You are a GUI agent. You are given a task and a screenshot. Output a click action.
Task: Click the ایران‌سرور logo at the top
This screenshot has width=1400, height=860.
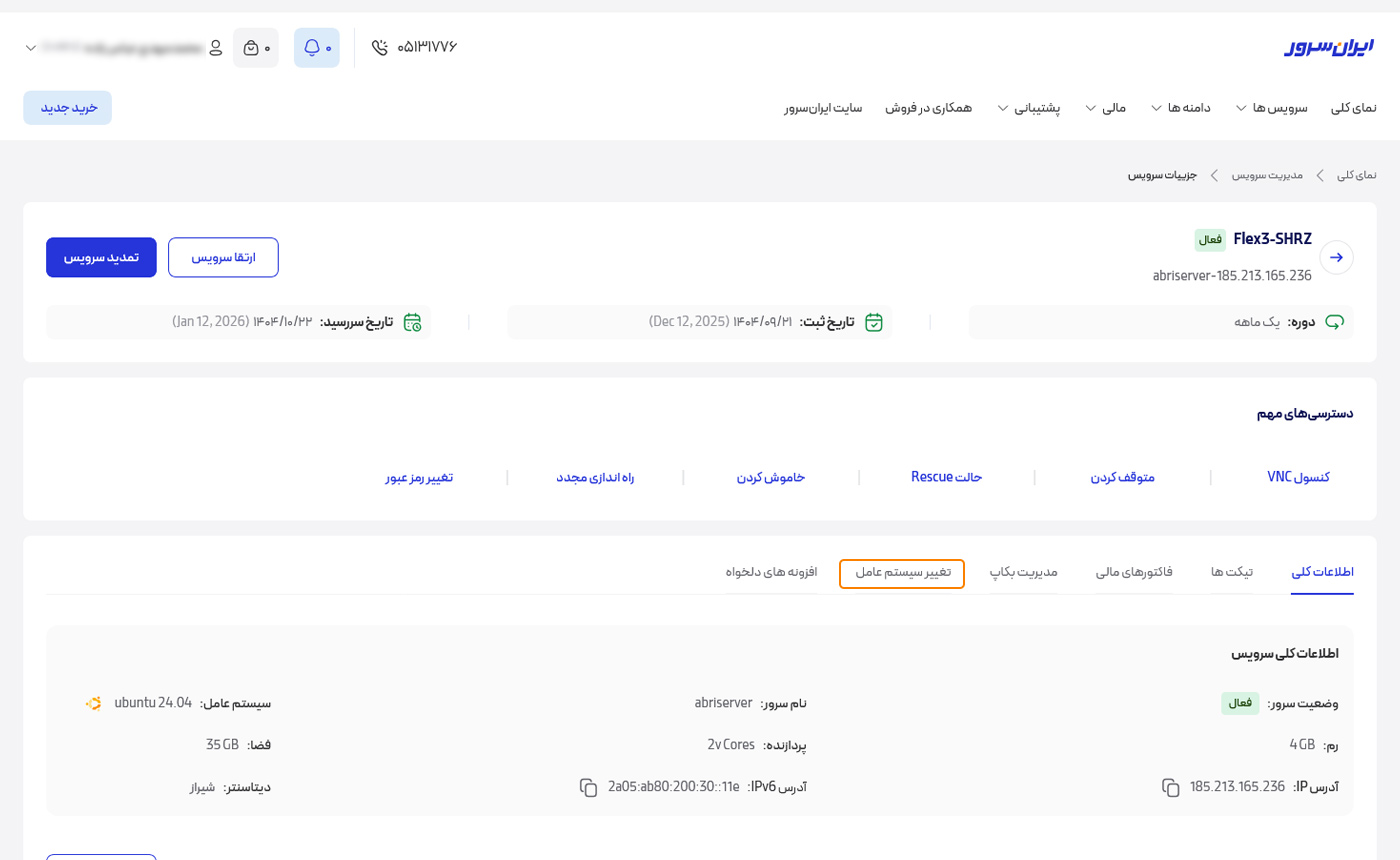coord(1332,47)
